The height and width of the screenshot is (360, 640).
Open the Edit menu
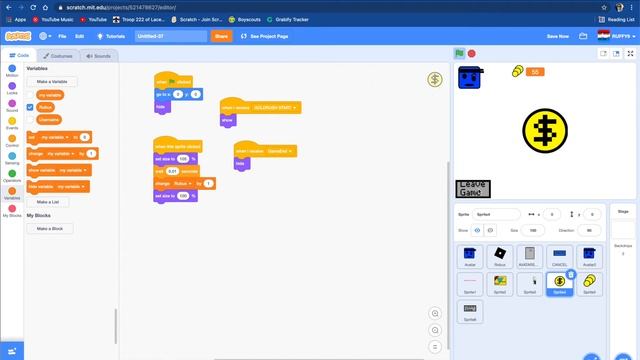pyautogui.click(x=79, y=36)
